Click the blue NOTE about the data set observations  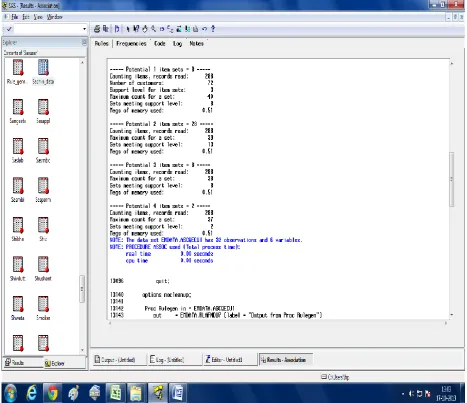206,240
